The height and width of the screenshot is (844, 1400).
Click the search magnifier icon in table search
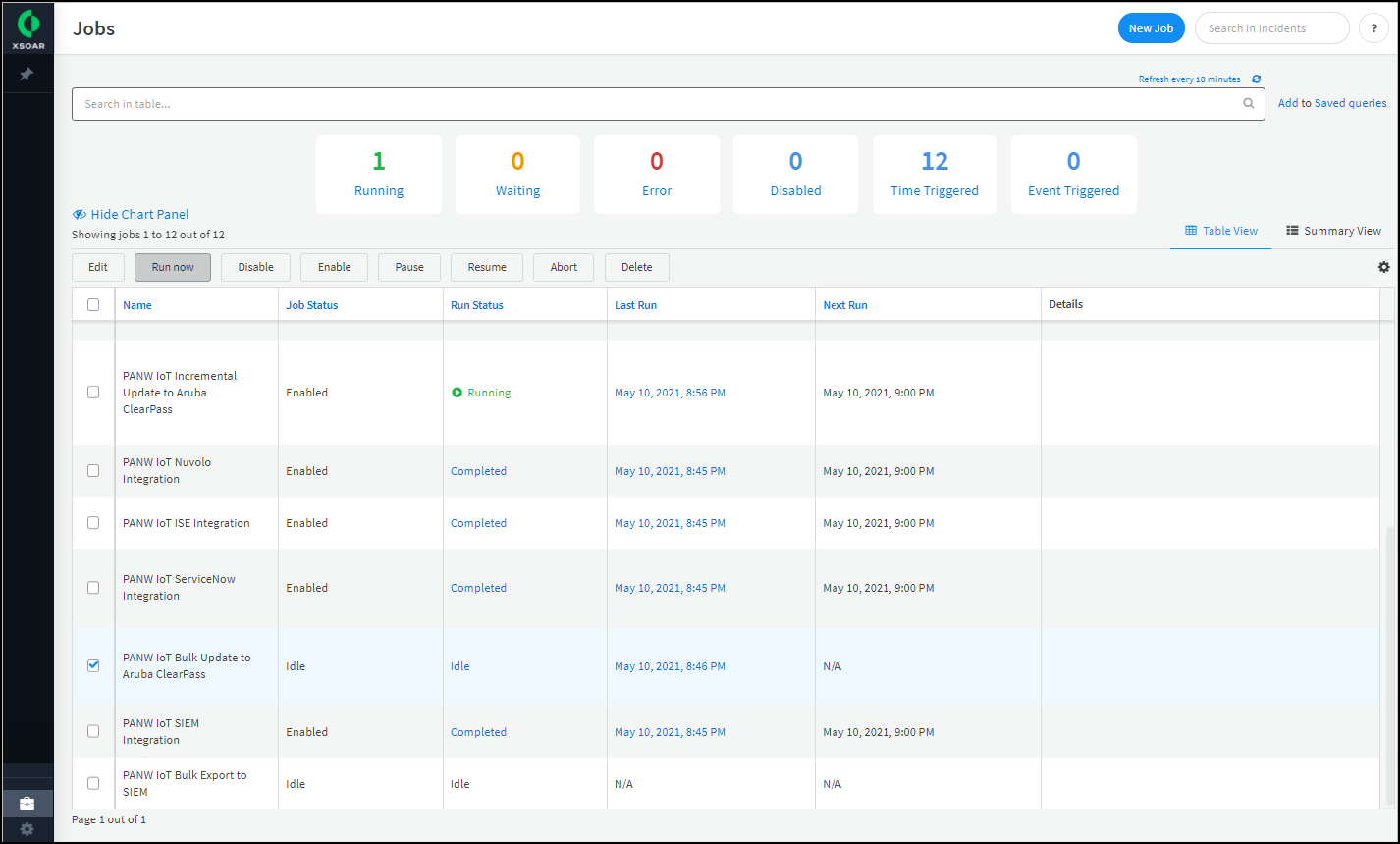(x=1249, y=104)
